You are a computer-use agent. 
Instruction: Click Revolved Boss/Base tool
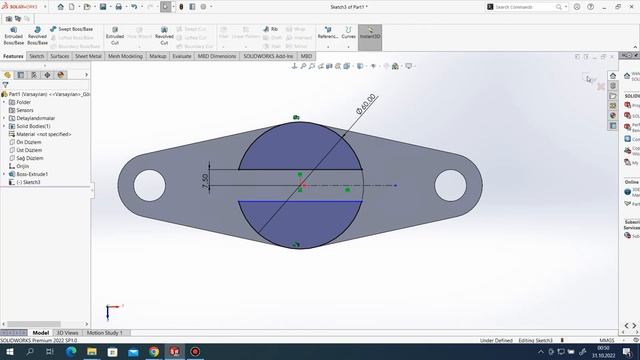pos(37,36)
